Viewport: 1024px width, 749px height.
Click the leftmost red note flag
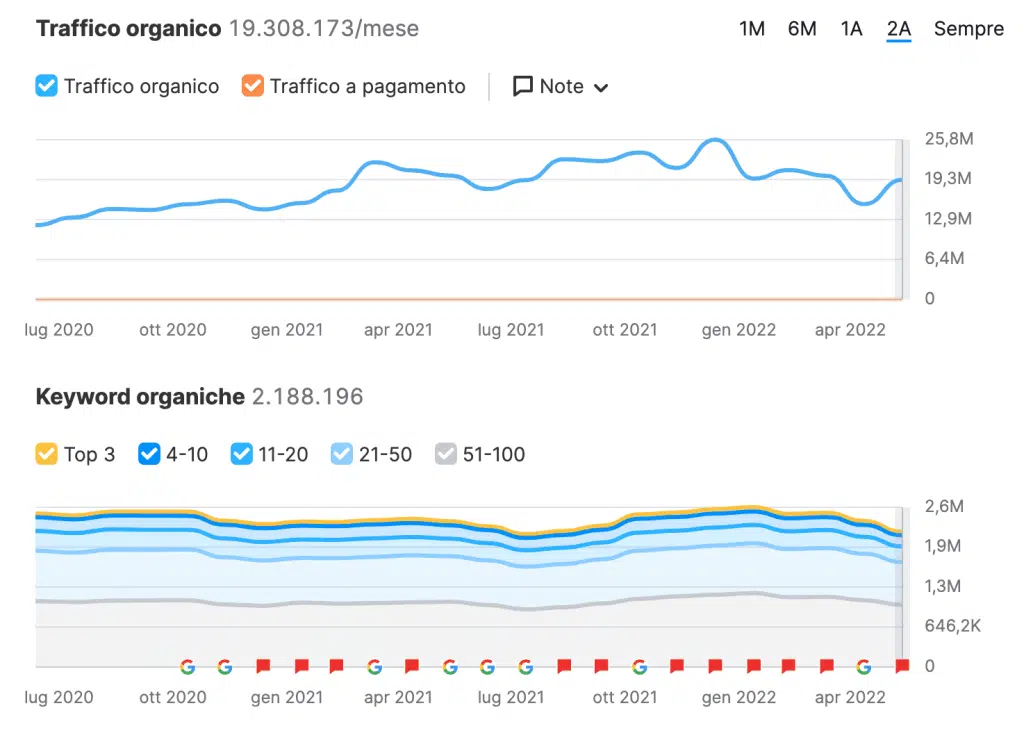coord(262,666)
